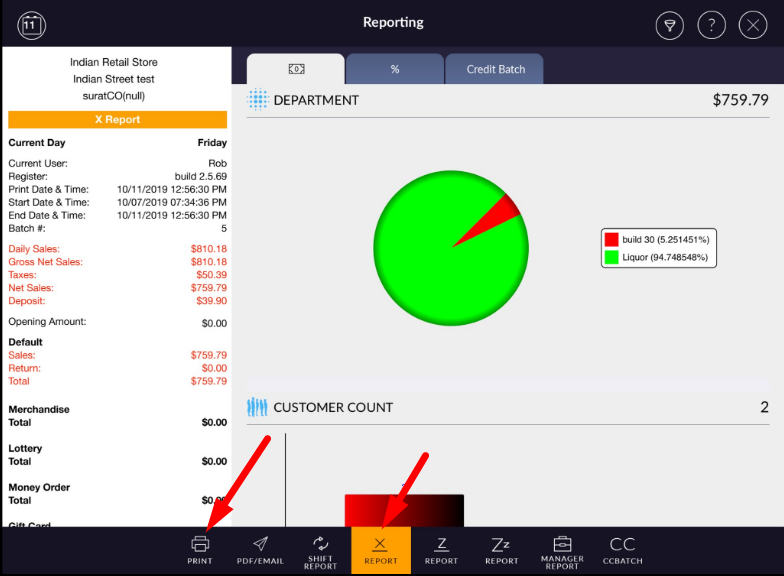Click the filter funnel icon
The image size is (784, 576).
[x=670, y=25]
